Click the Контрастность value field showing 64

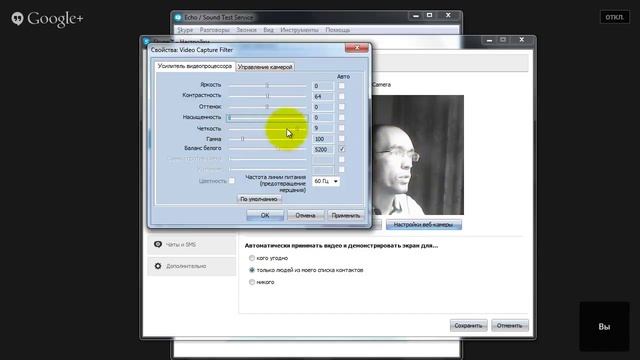pyautogui.click(x=322, y=96)
